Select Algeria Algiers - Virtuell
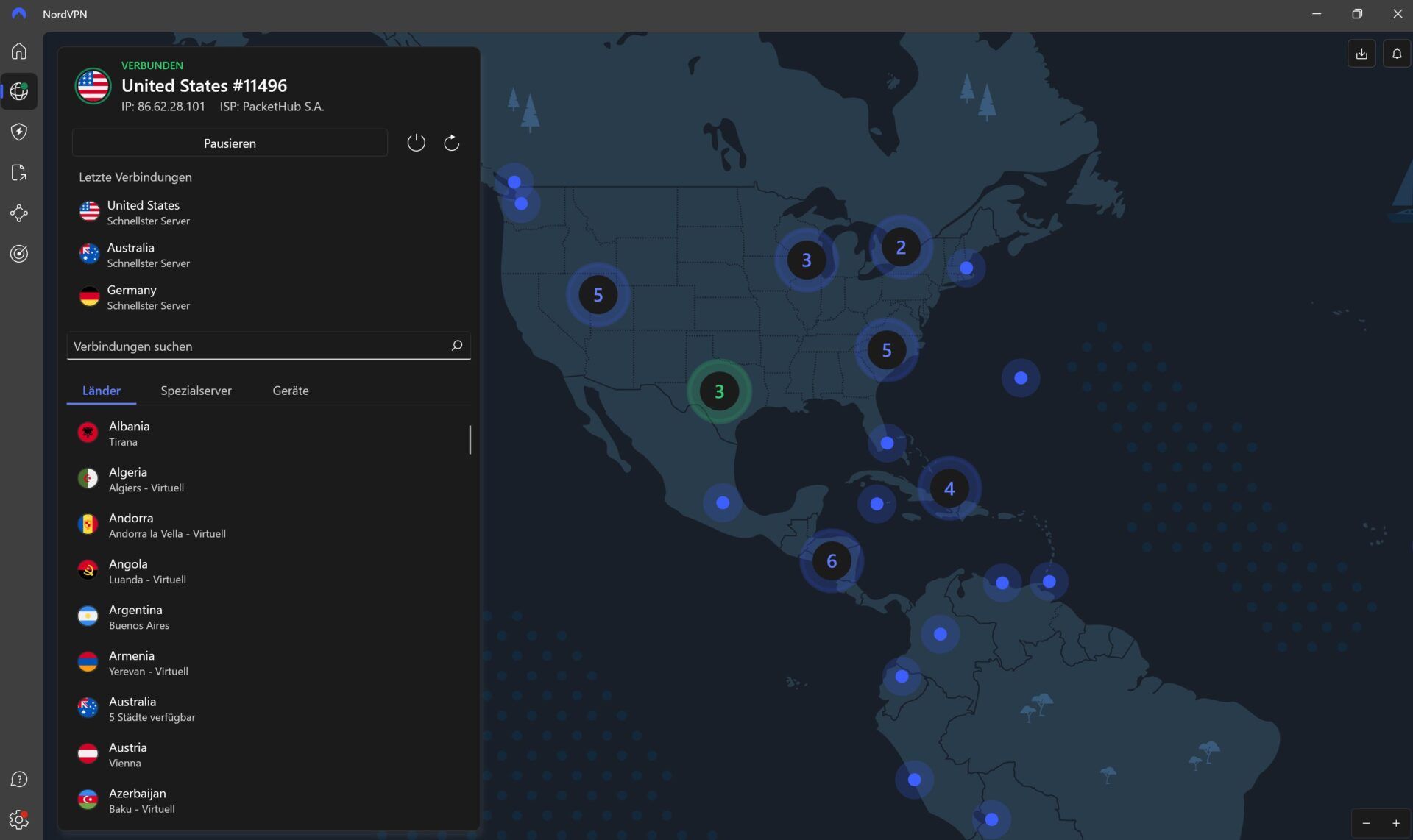Viewport: 1413px width, 840px height. coord(268,479)
